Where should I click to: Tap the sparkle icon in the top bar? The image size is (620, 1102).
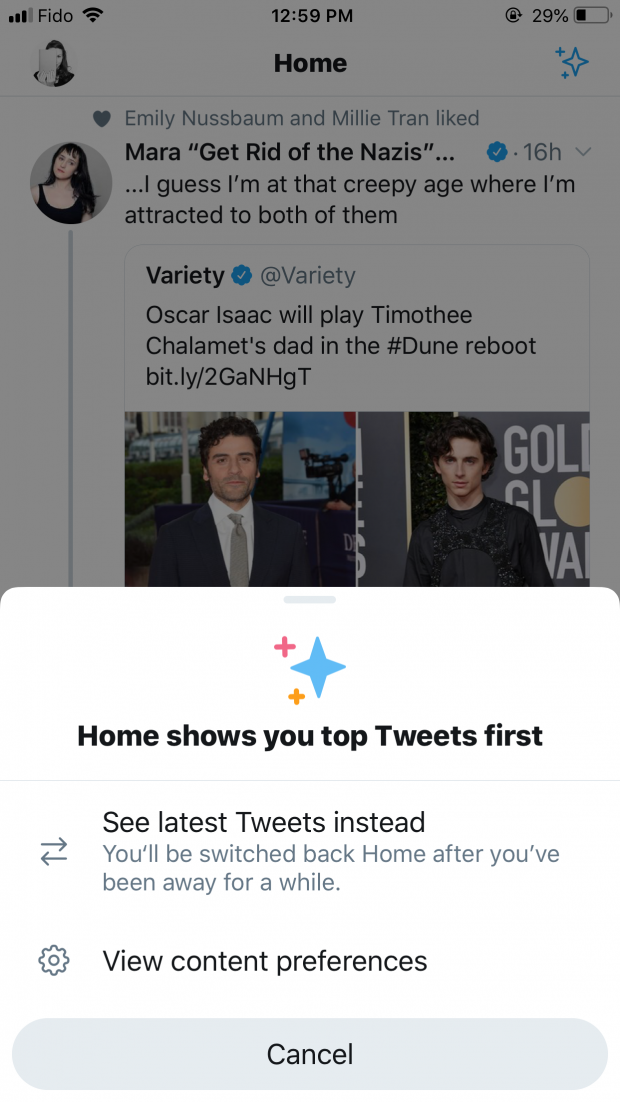coord(573,63)
